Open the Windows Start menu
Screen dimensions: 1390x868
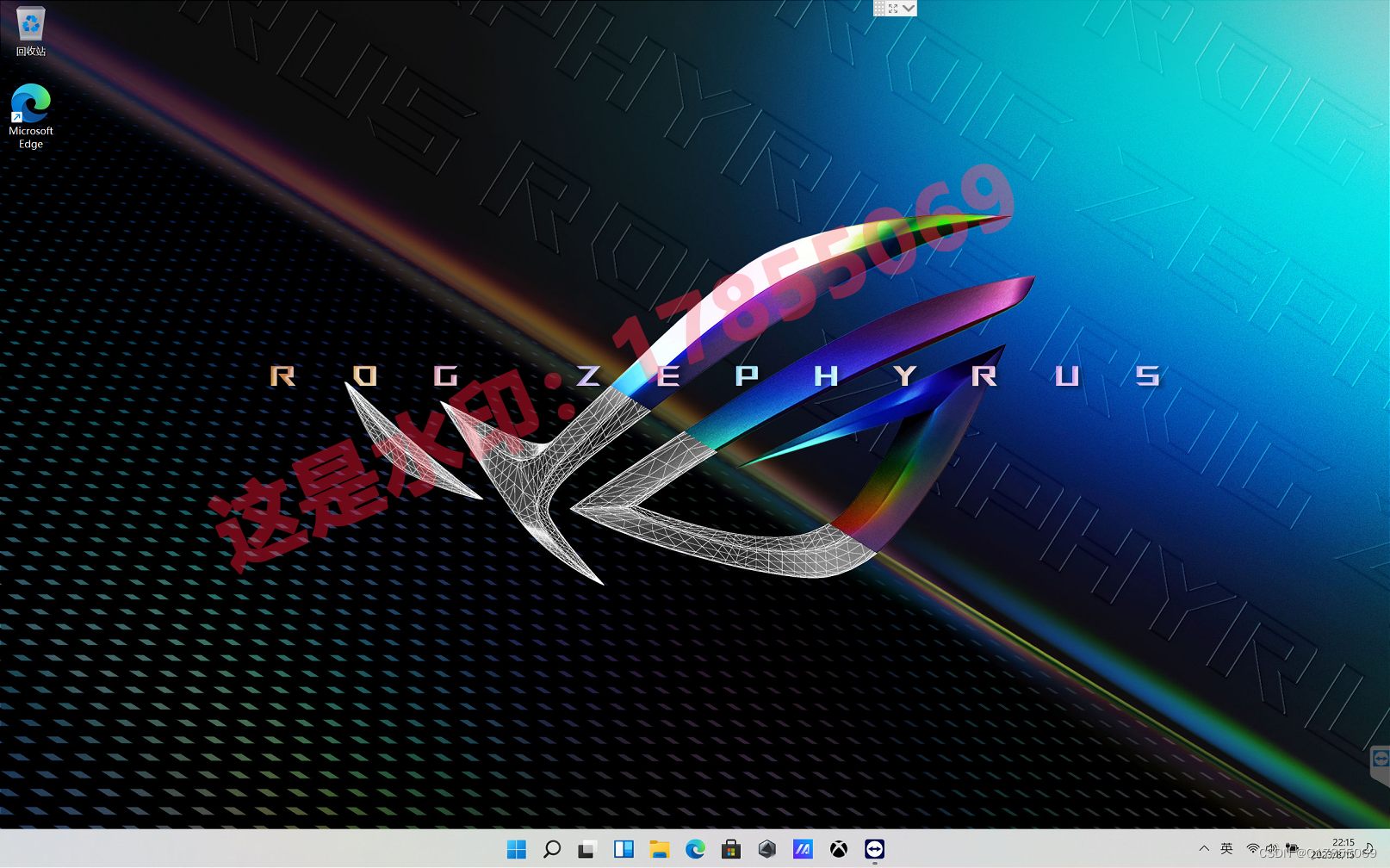pos(515,848)
